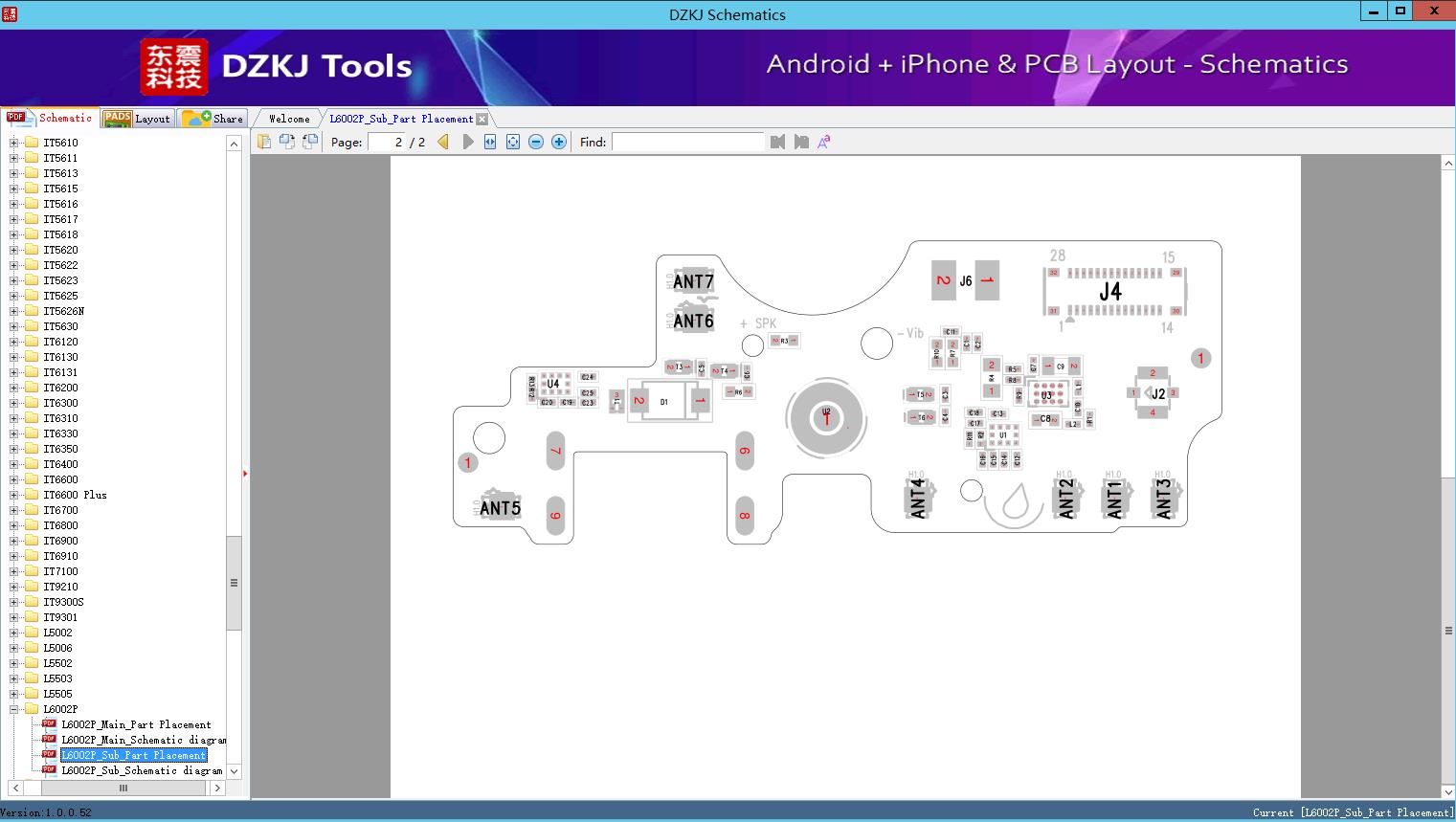
Task: Zoom in with the plus icon
Action: (x=559, y=142)
